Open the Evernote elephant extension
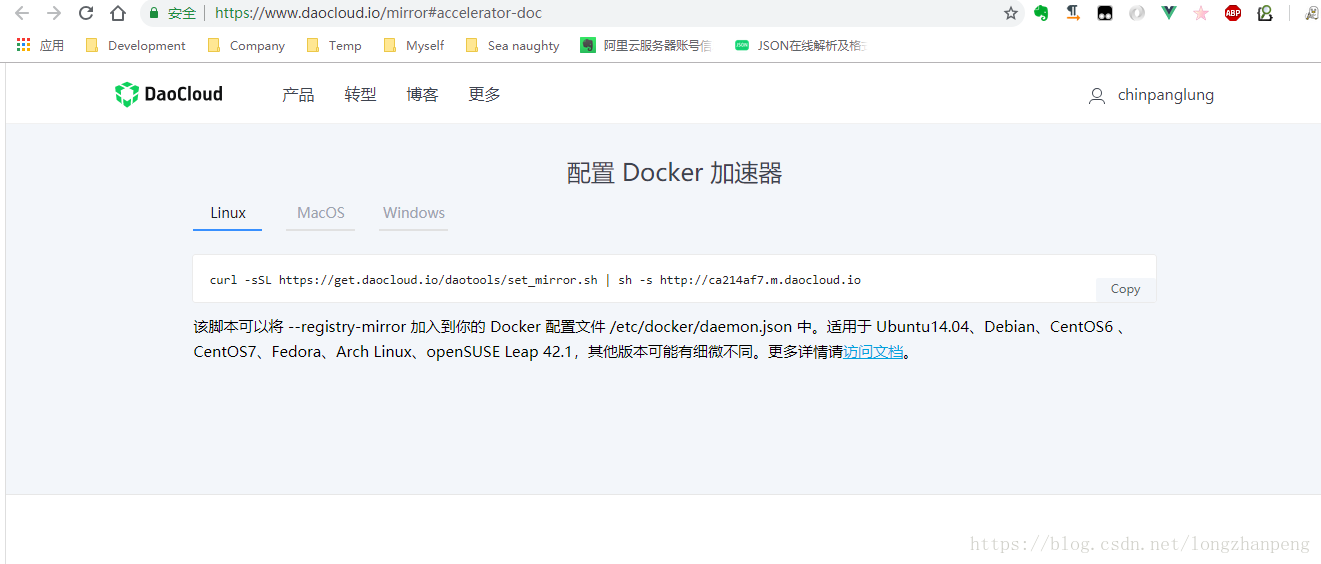The height and width of the screenshot is (564, 1321). [x=1041, y=13]
